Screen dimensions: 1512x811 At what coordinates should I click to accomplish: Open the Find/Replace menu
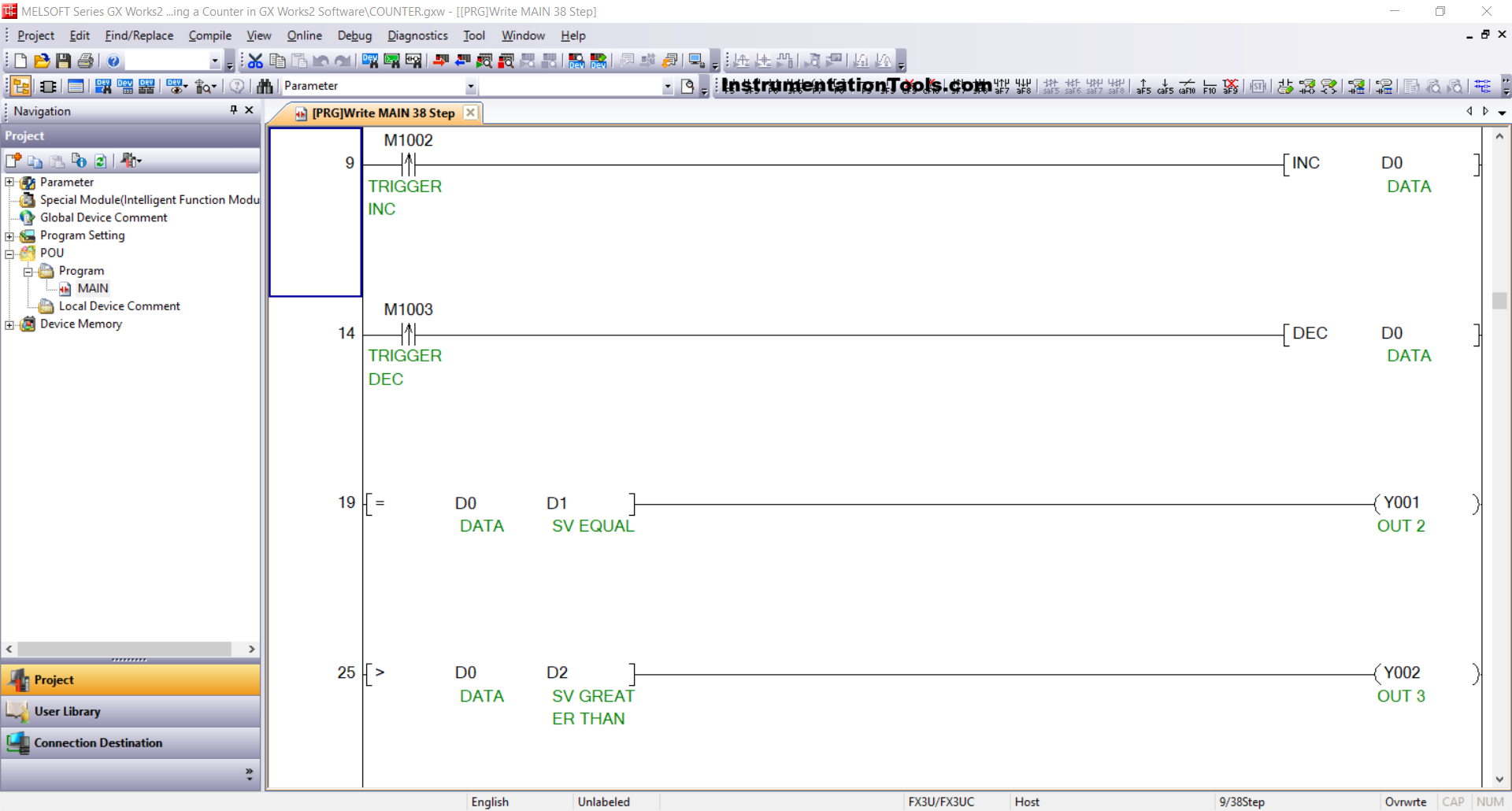(x=139, y=35)
